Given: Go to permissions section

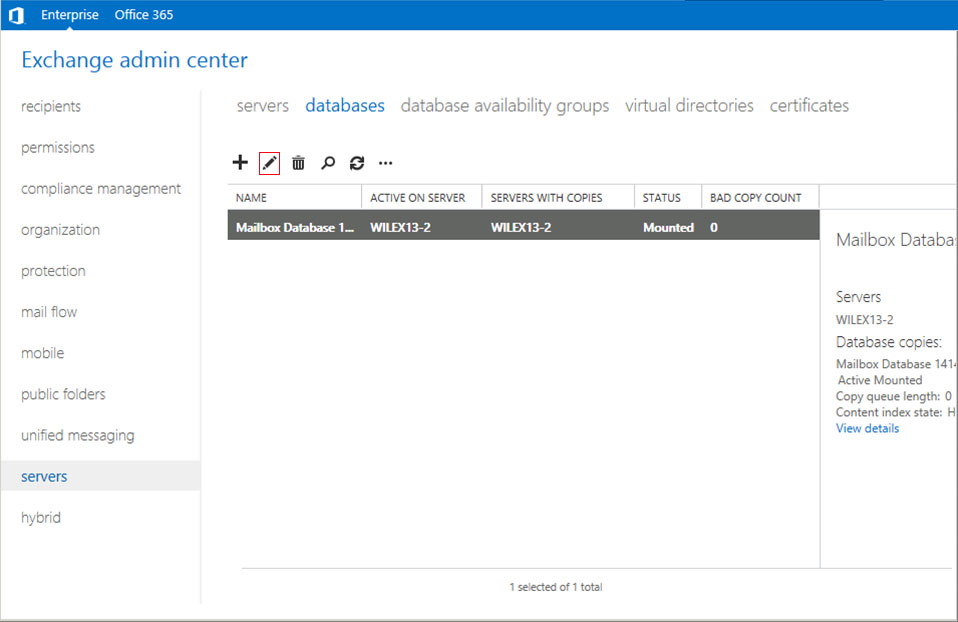Looking at the screenshot, I should [58, 147].
